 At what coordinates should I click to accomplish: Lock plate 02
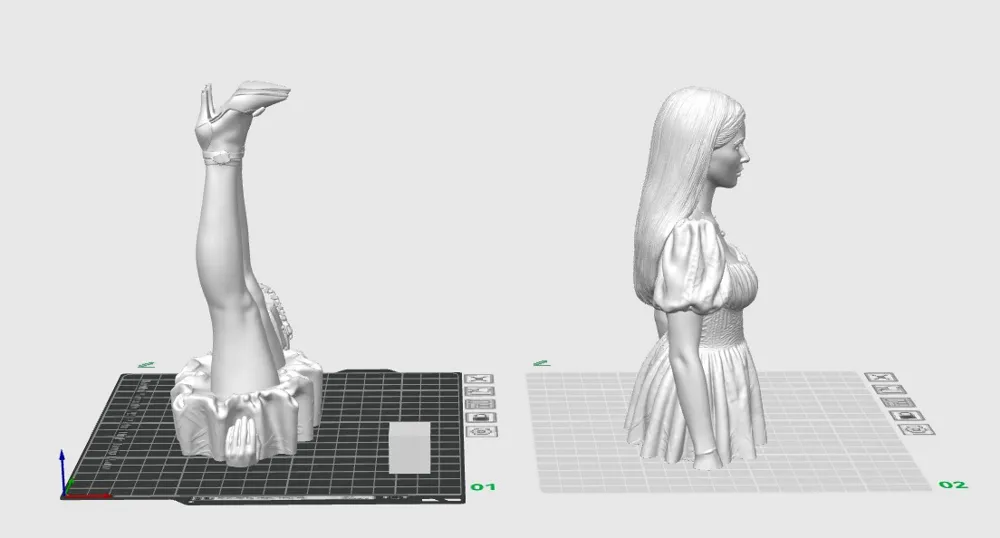pyautogui.click(x=908, y=416)
